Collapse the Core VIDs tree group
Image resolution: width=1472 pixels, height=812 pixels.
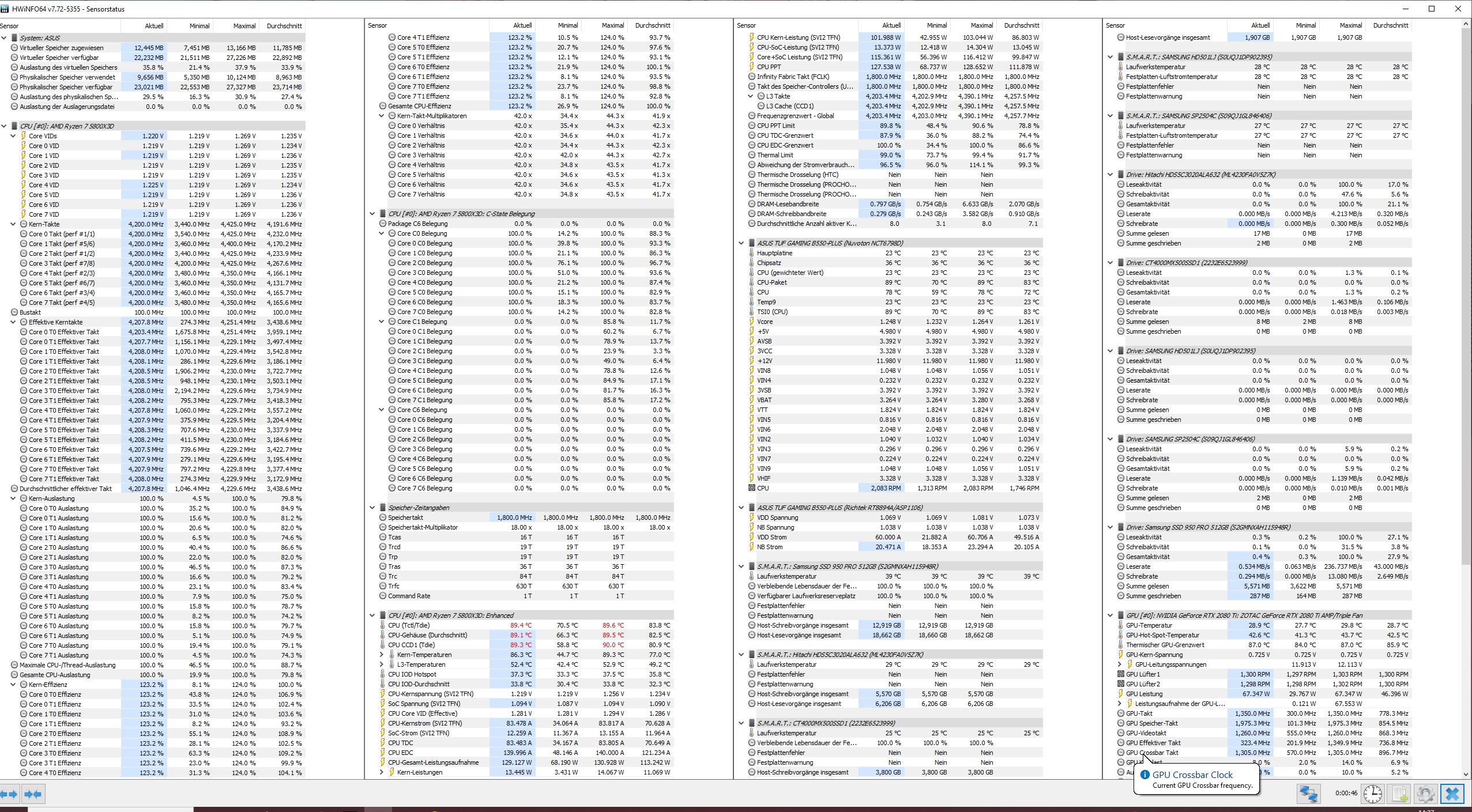(x=13, y=136)
